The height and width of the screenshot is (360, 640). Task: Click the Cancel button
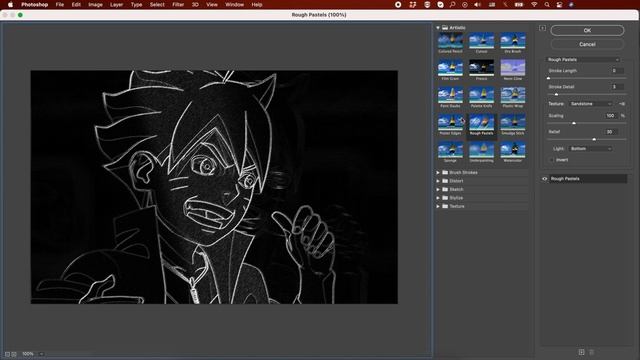[587, 44]
